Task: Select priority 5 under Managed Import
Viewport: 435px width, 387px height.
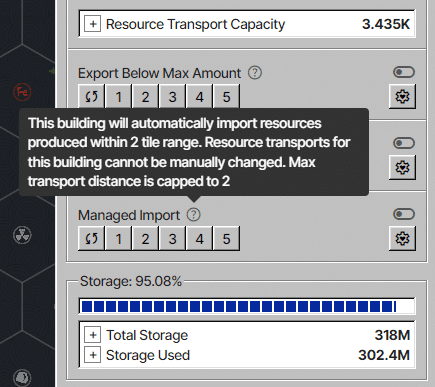Action: [226, 239]
